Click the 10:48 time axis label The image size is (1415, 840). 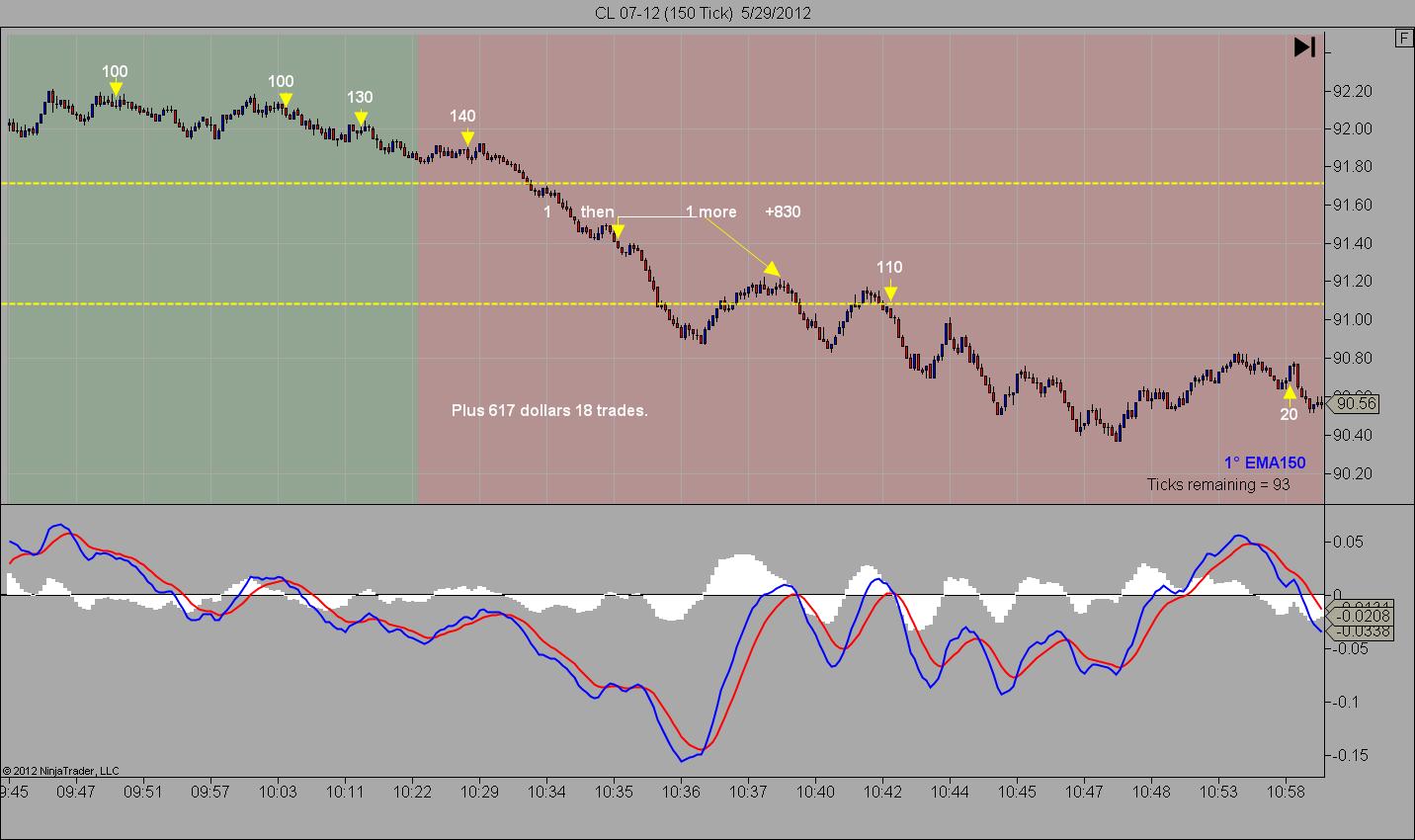1151,792
